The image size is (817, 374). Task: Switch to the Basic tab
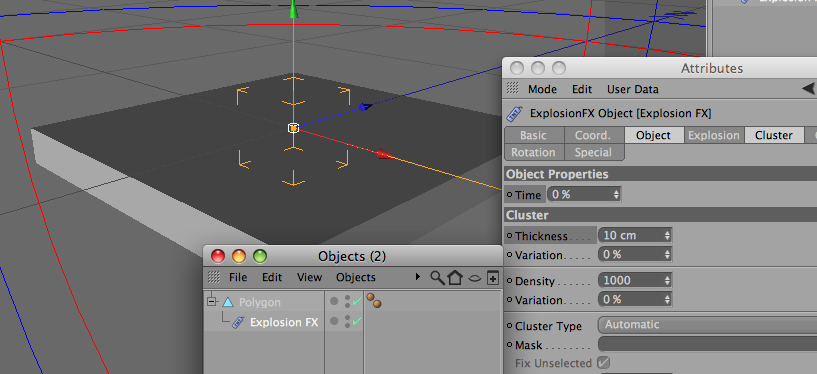pos(534,135)
